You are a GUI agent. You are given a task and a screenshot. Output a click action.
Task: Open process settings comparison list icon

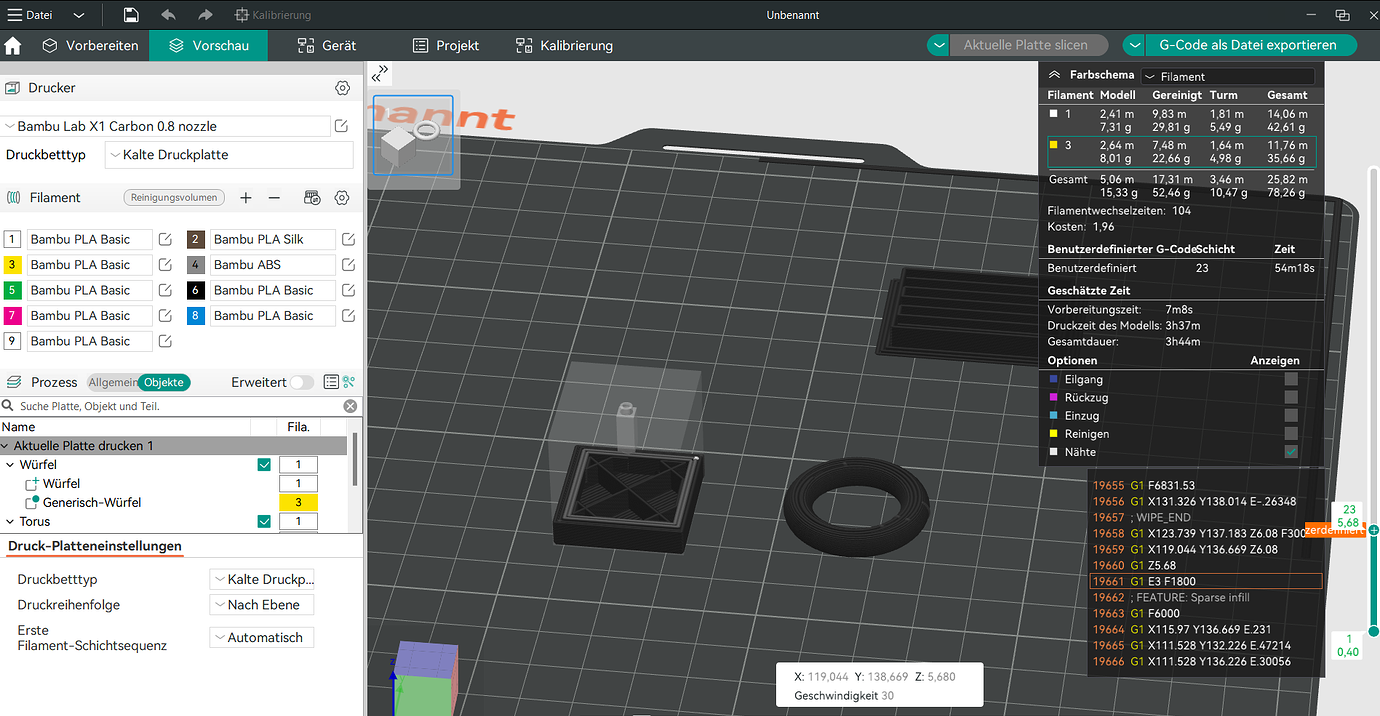331,382
